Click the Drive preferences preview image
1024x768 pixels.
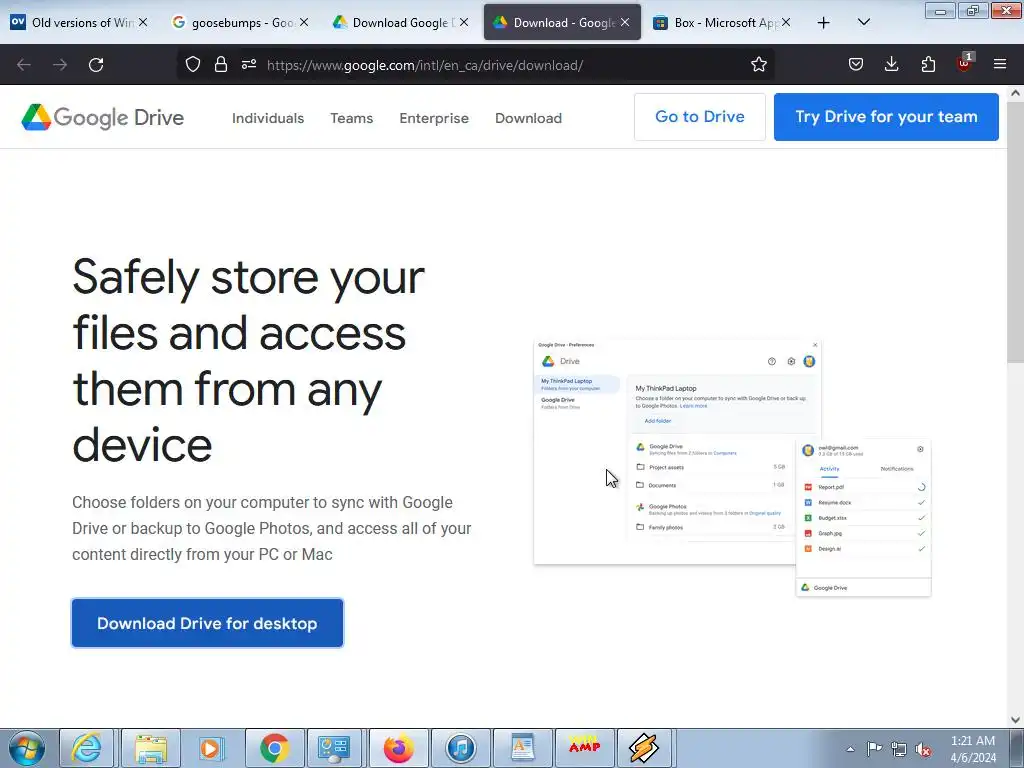732,468
